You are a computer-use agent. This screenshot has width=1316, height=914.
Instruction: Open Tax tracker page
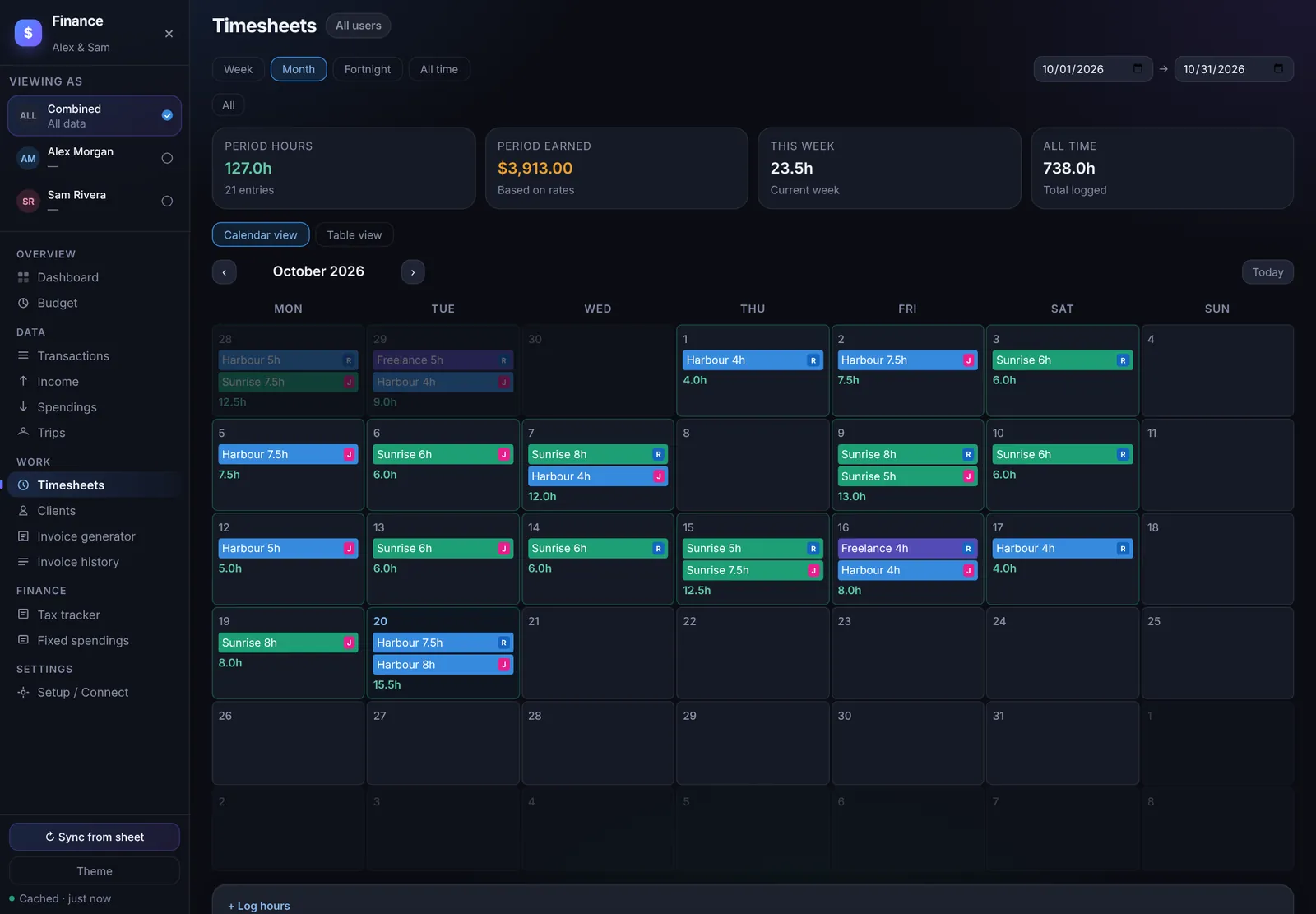(95, 615)
